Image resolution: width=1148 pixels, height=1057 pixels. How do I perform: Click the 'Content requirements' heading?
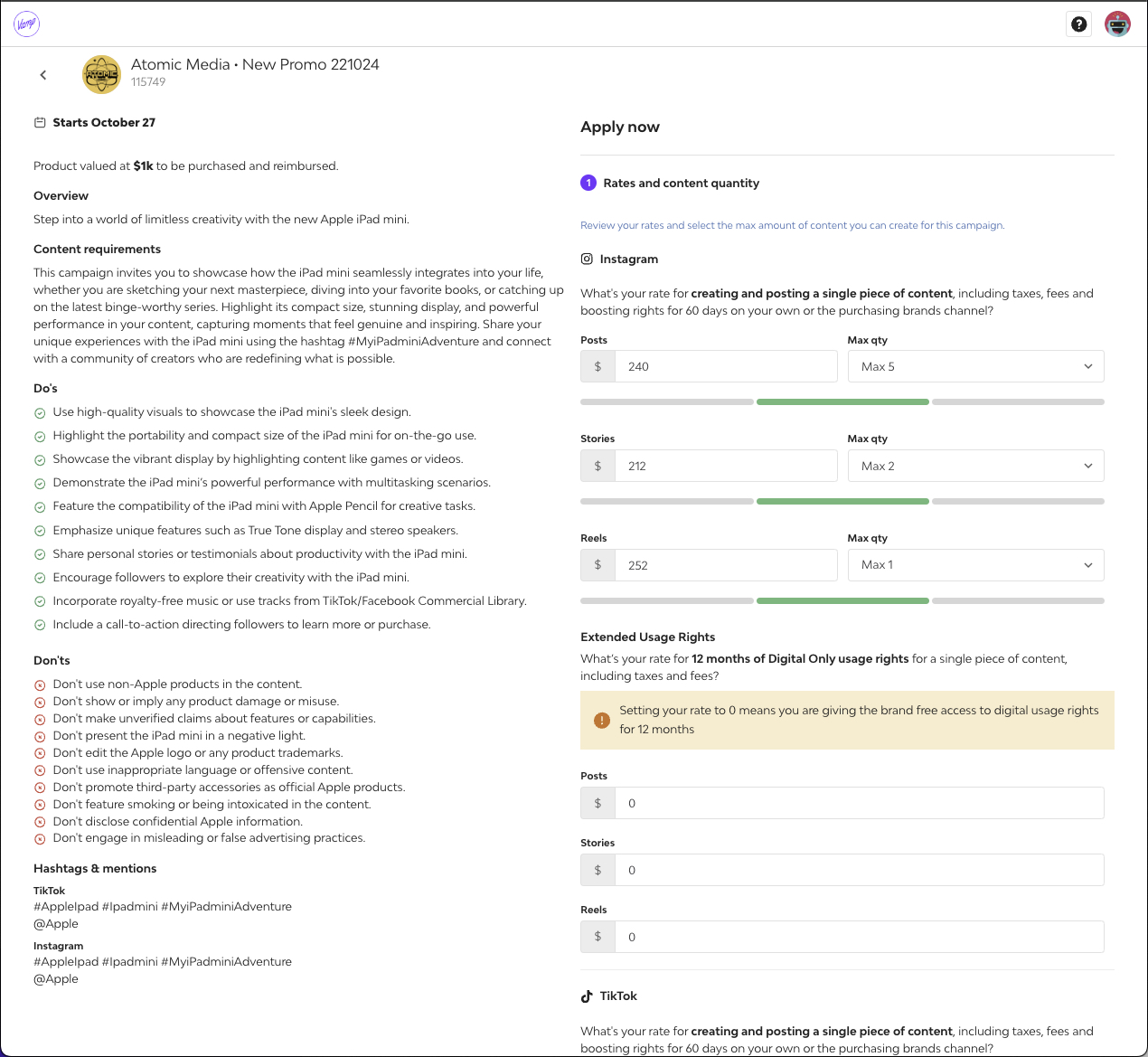pos(97,250)
